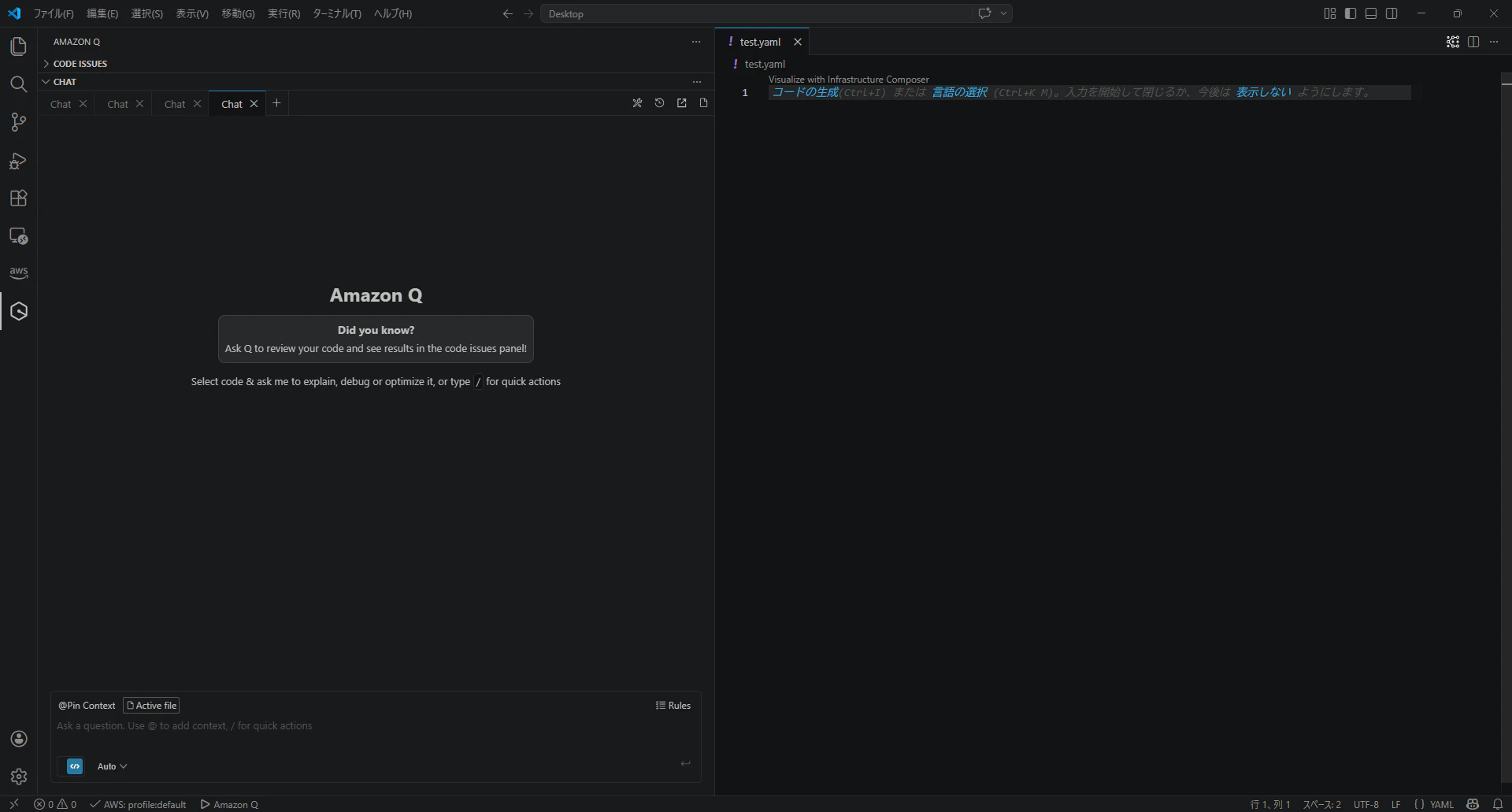This screenshot has height=812, width=1512.
Task: Open the 選択(S) menu
Action: click(x=147, y=13)
